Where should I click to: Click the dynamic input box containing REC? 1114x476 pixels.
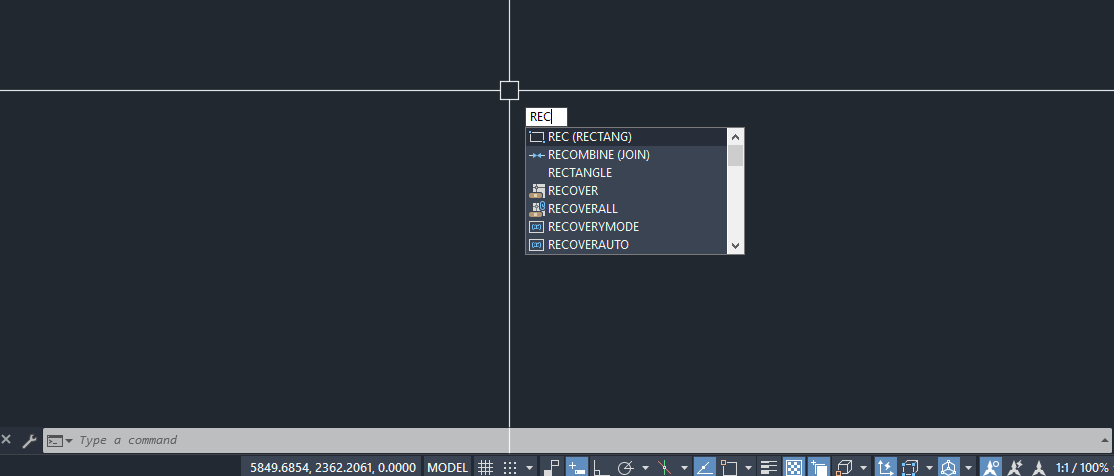[x=546, y=117]
